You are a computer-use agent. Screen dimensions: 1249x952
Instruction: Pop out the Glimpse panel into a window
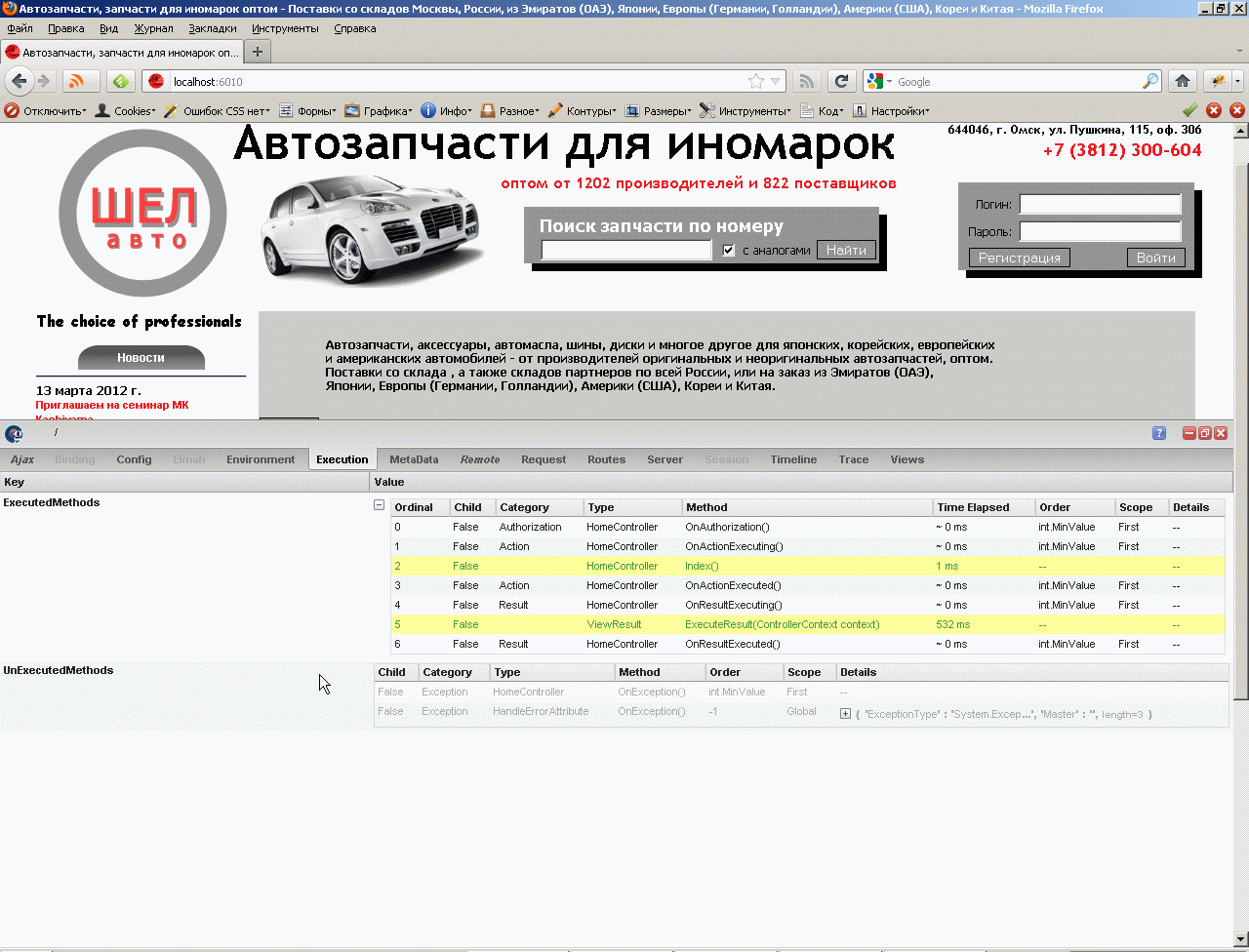point(1205,433)
